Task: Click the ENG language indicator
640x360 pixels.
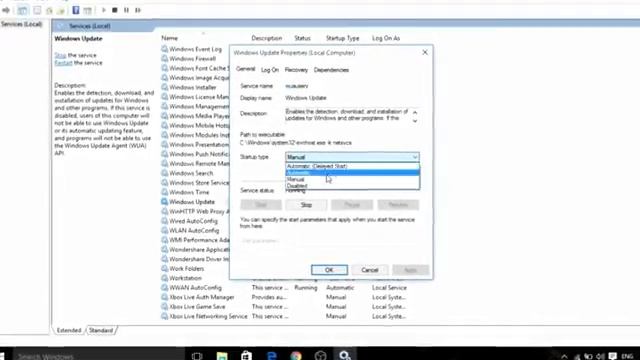Action: pos(627,356)
